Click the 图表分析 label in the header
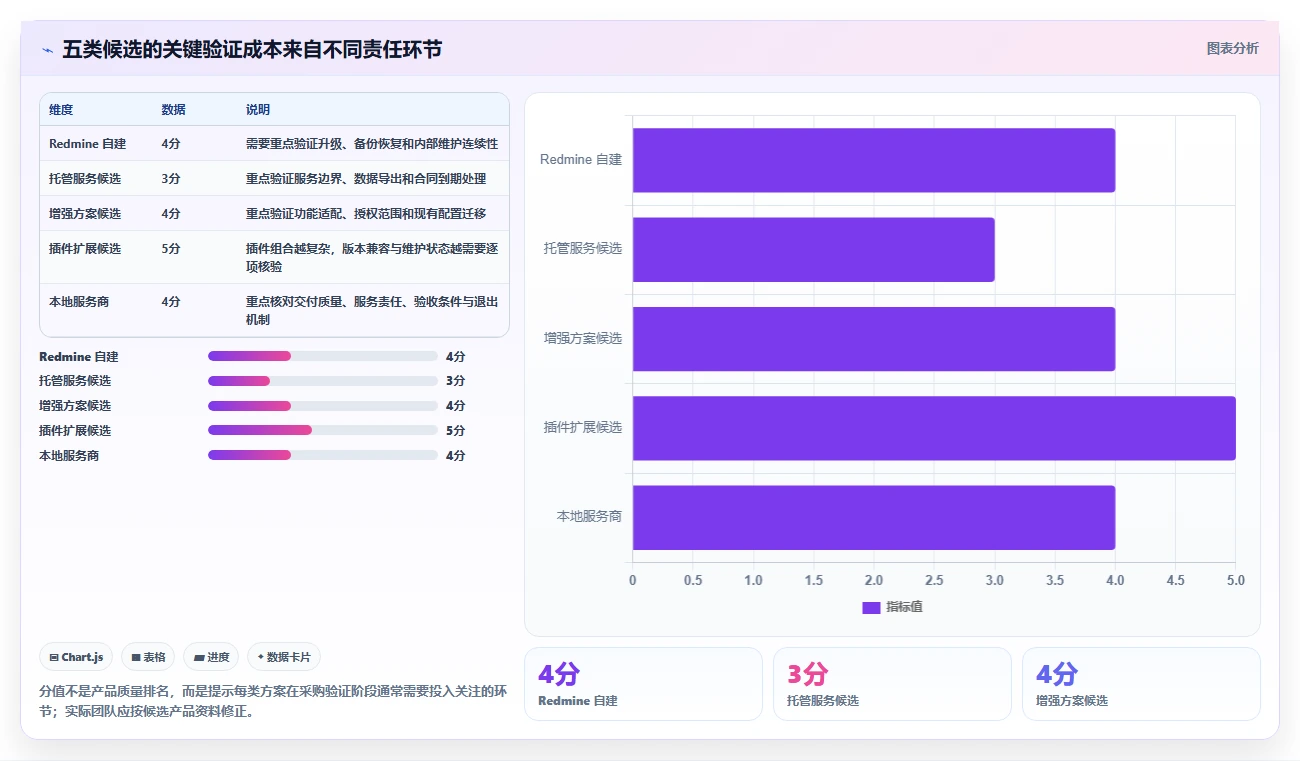The image size is (1300, 761). click(1232, 48)
